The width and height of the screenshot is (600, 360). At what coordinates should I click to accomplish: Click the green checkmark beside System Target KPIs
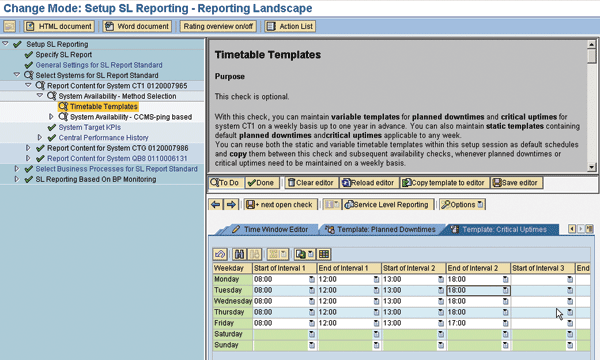52,127
